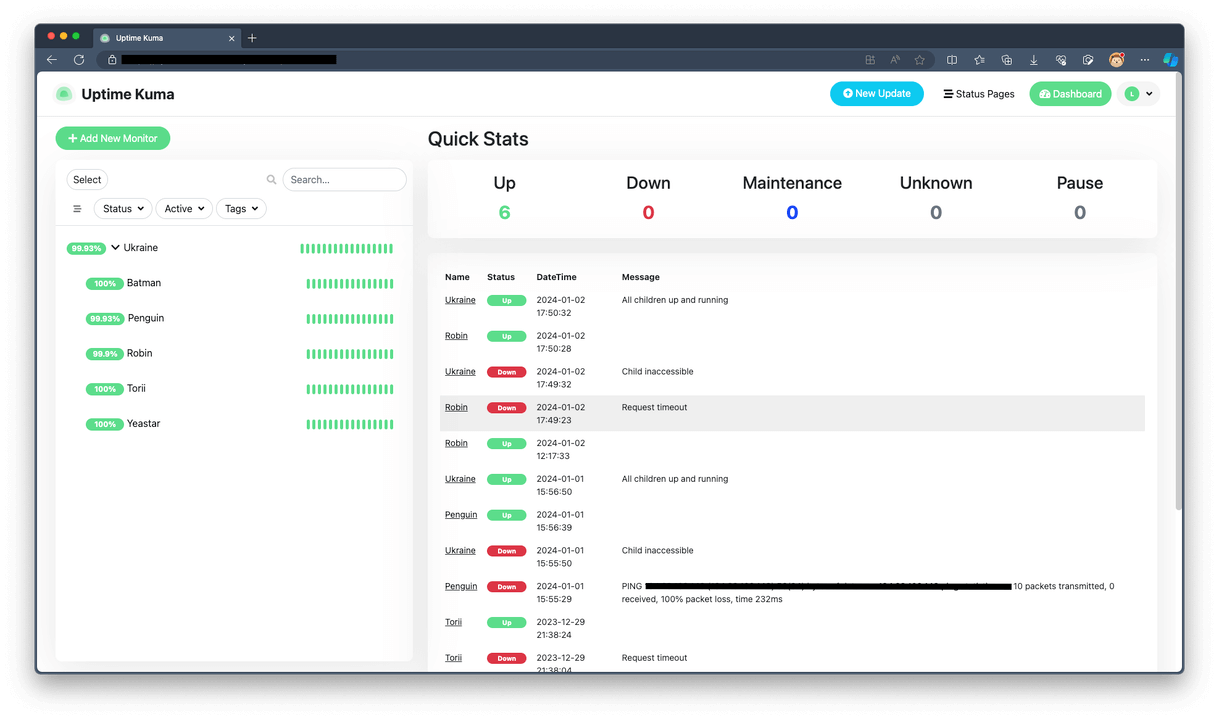Switch to the Uptime Kuma tab
The width and height of the screenshot is (1219, 720).
pos(166,38)
